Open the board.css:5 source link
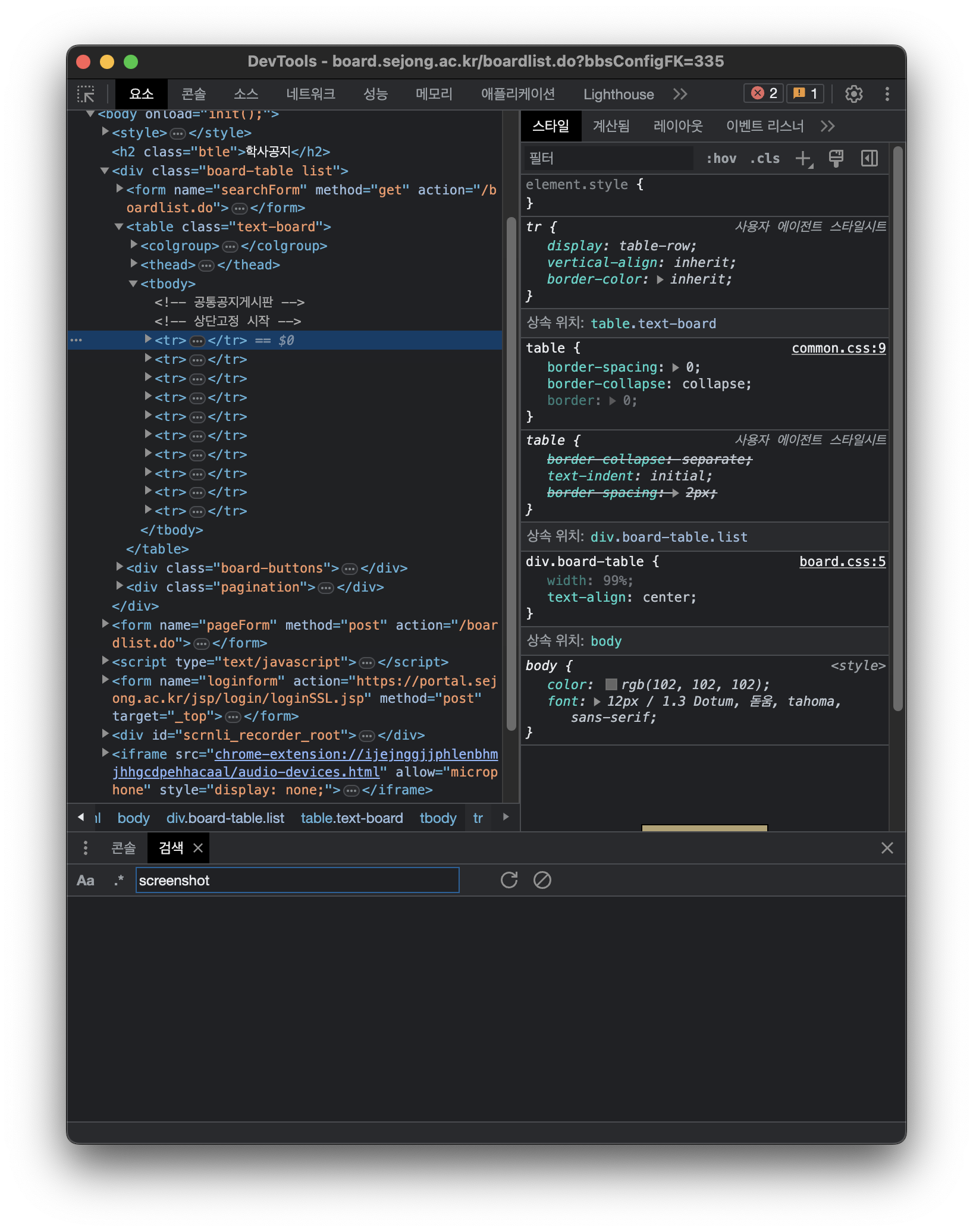Viewport: 973px width, 1232px height. click(842, 561)
